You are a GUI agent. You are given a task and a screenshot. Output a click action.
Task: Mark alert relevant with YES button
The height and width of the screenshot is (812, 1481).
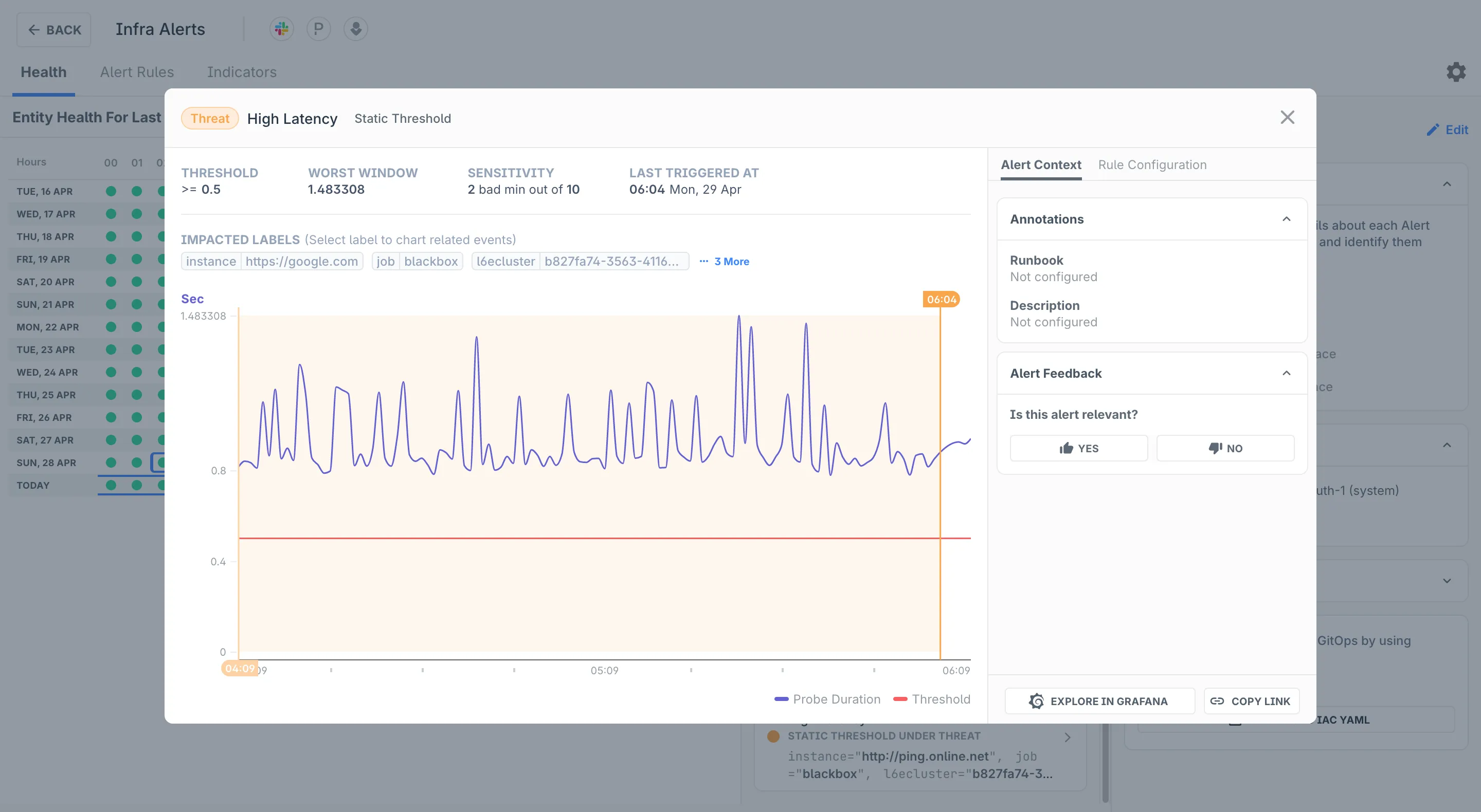tap(1078, 448)
